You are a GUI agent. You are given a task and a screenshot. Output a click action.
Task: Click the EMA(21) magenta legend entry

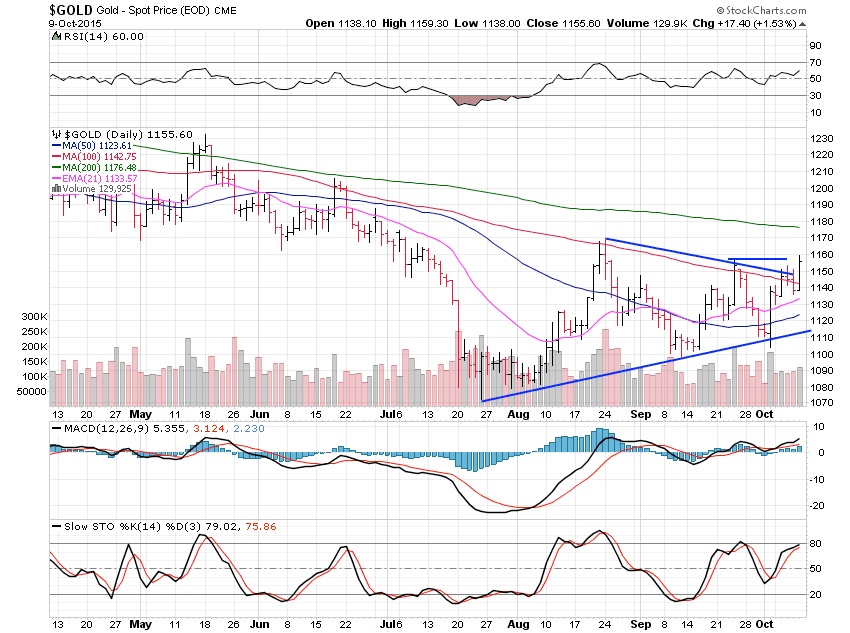click(94, 178)
